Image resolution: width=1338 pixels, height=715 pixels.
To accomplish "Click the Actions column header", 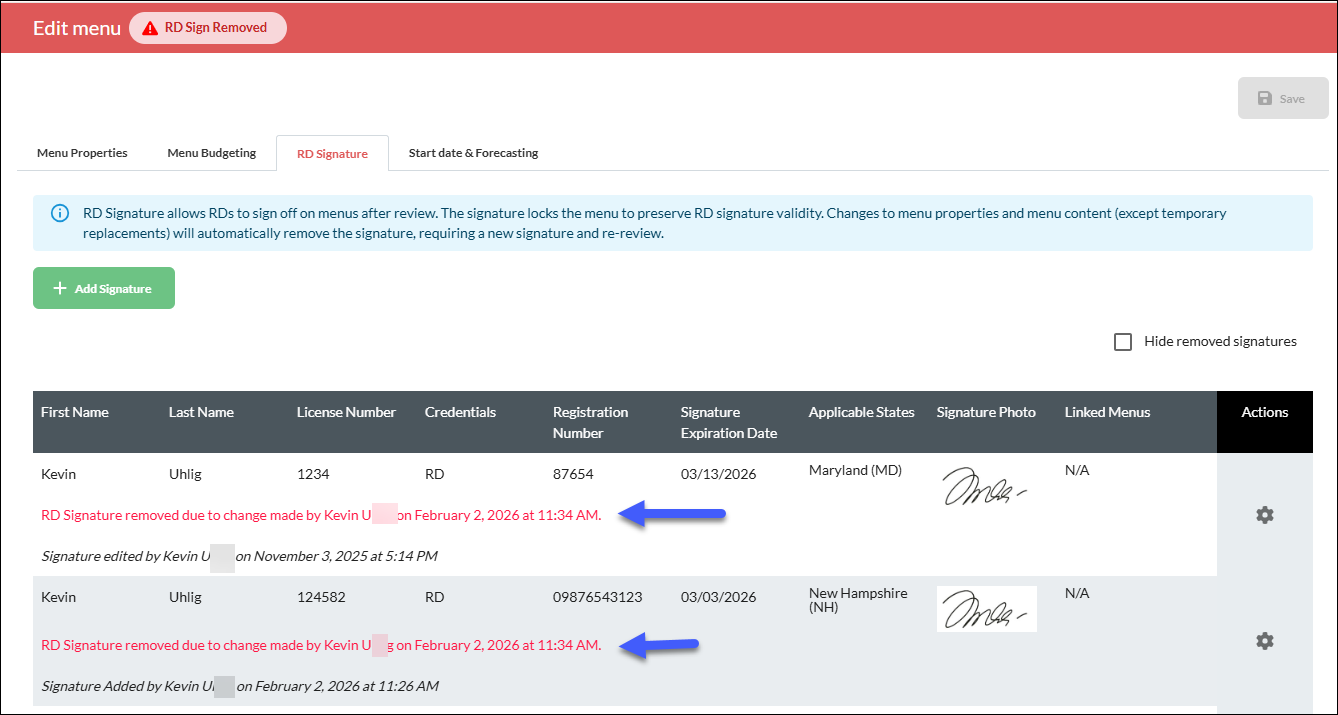I will [1264, 412].
